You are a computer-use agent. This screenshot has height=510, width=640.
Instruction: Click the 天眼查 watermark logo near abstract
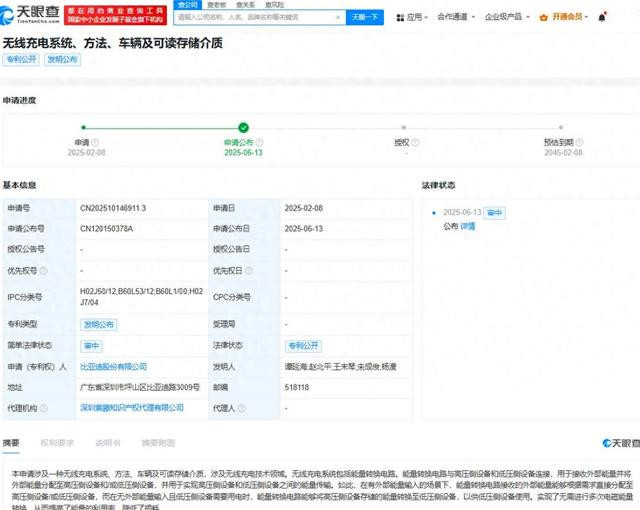(620, 443)
